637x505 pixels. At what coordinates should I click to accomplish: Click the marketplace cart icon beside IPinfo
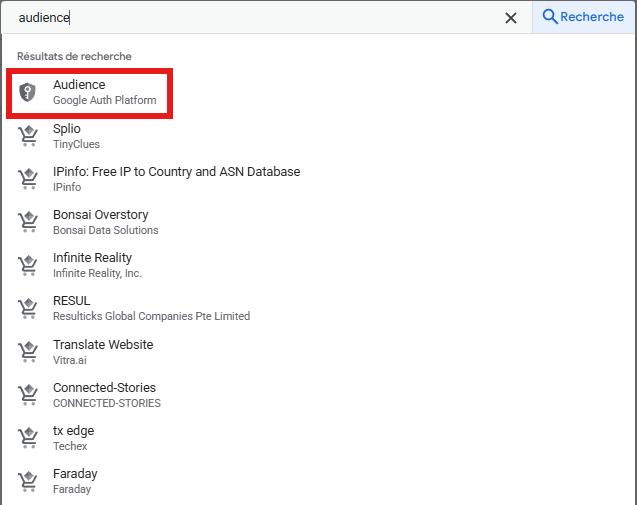point(28,179)
